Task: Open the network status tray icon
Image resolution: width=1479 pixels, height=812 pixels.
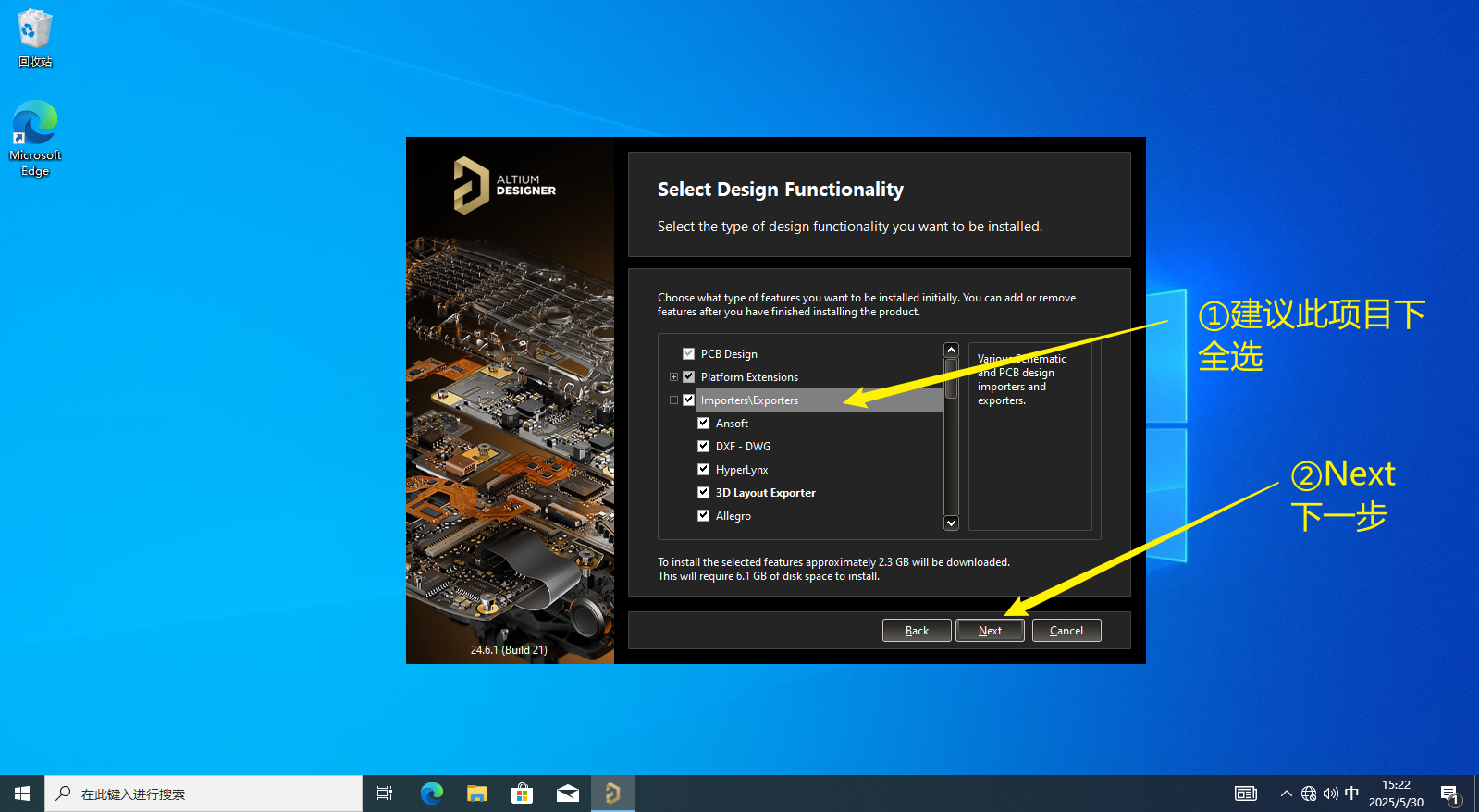Action: (x=1308, y=794)
